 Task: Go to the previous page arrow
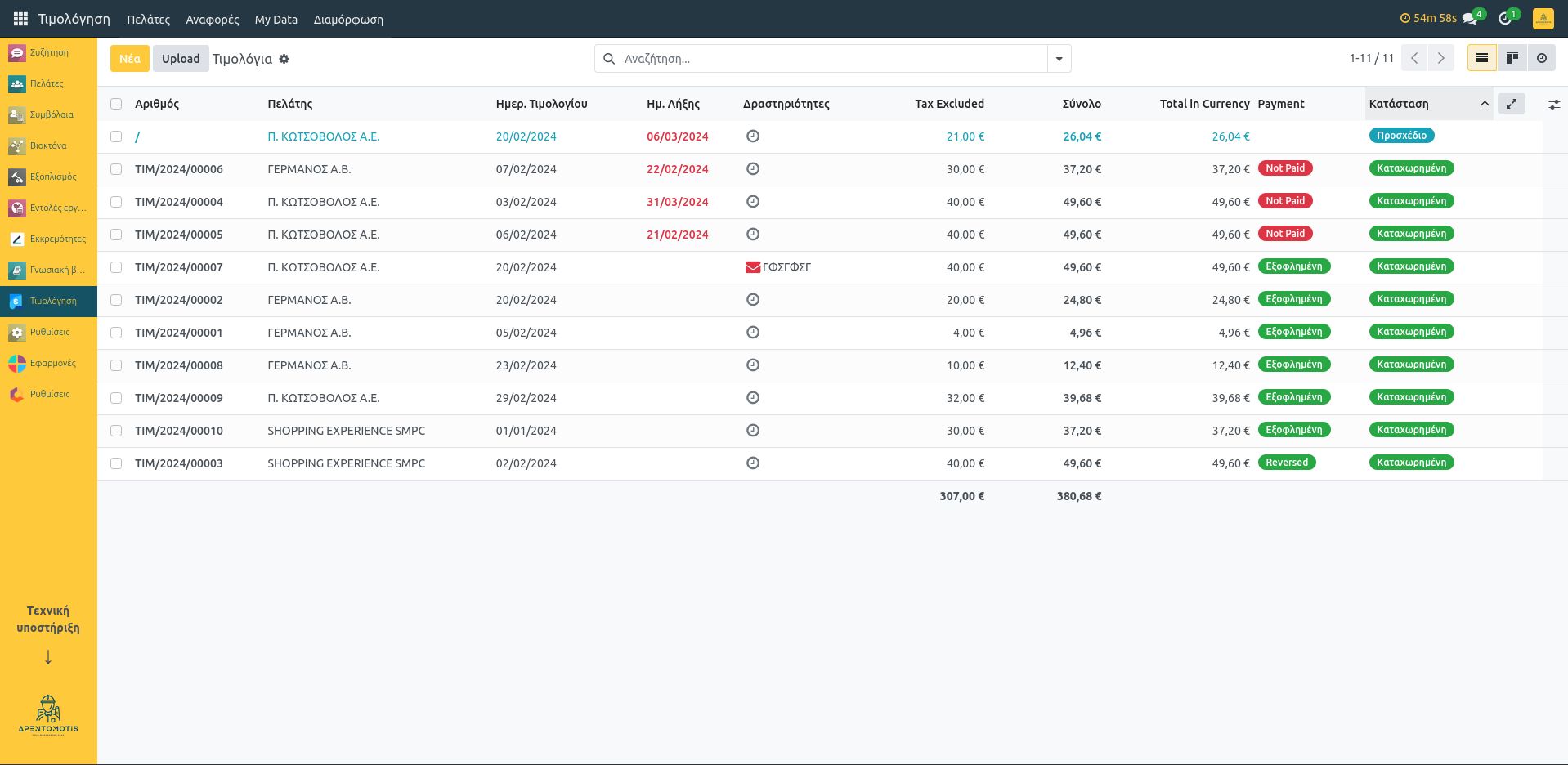1414,58
